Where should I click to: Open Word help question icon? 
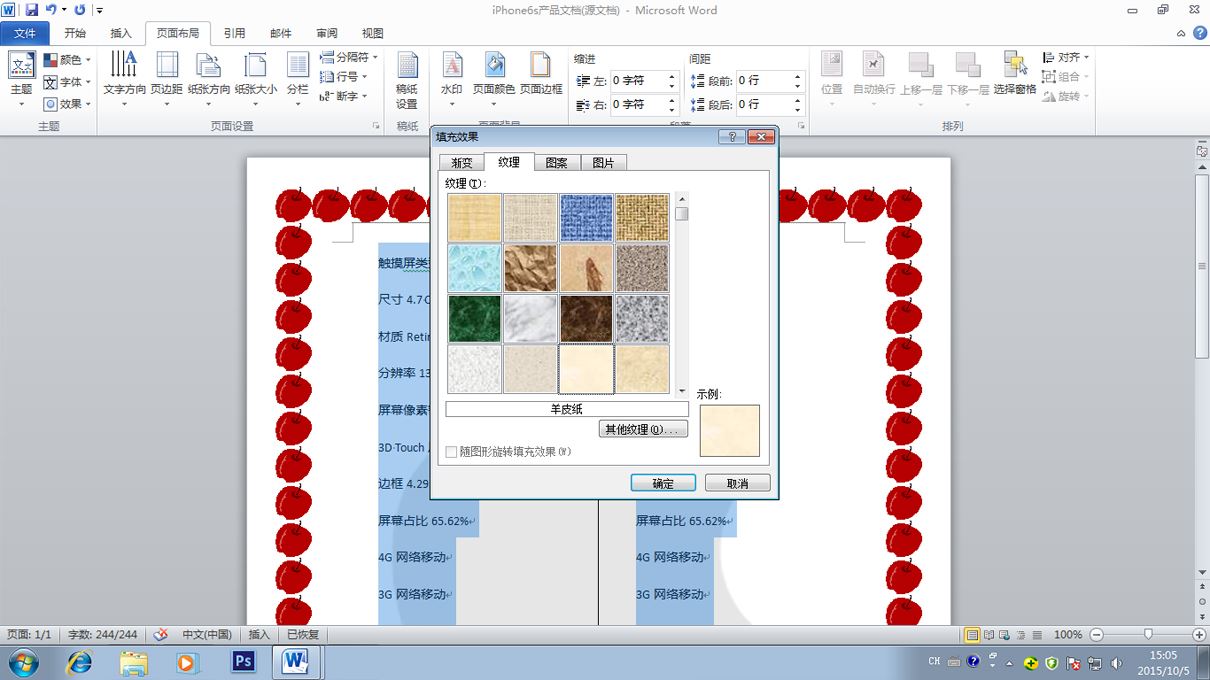click(x=1198, y=33)
